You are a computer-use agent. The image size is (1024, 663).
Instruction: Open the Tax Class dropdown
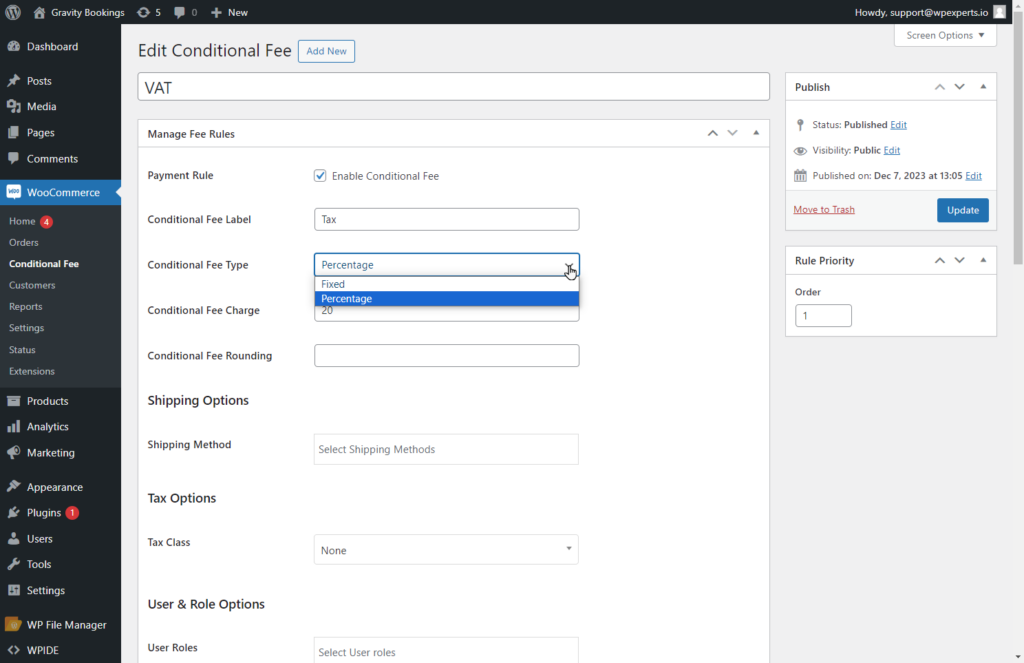(x=446, y=550)
